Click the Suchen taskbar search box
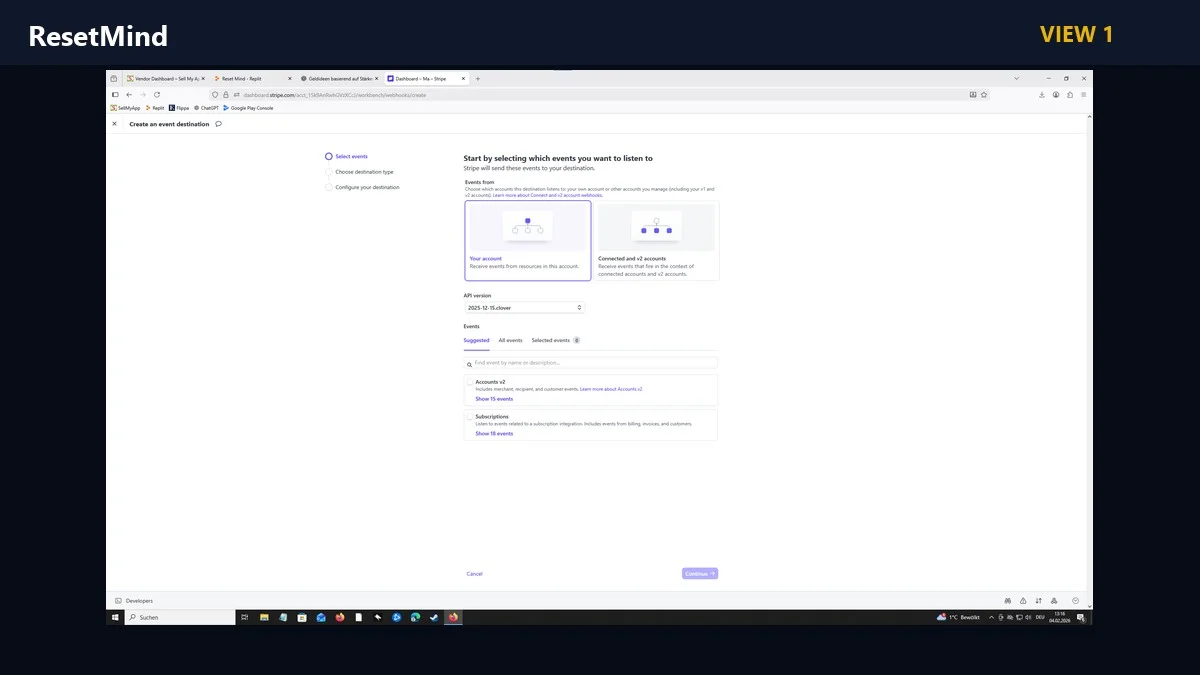The image size is (1200, 675). (x=179, y=618)
